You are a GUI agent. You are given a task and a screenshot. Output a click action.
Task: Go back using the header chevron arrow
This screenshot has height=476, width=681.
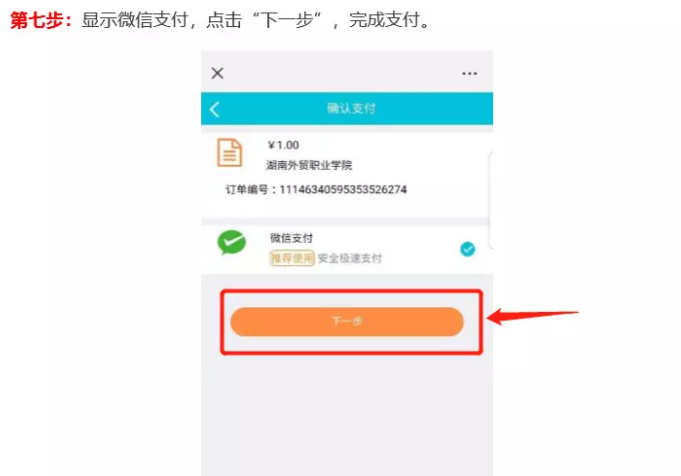tap(215, 109)
